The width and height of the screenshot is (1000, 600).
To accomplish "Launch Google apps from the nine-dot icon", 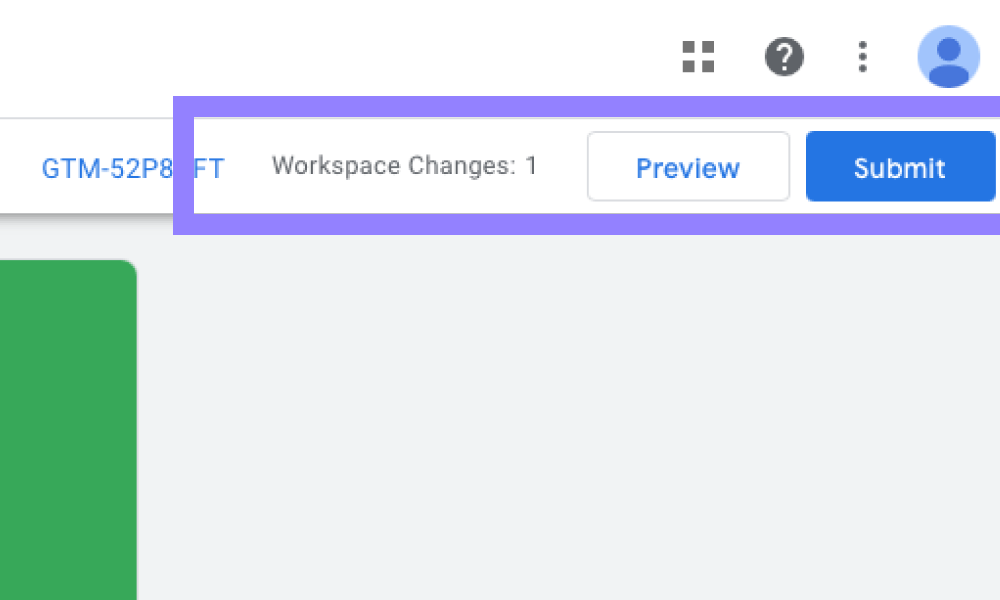I will click(698, 57).
